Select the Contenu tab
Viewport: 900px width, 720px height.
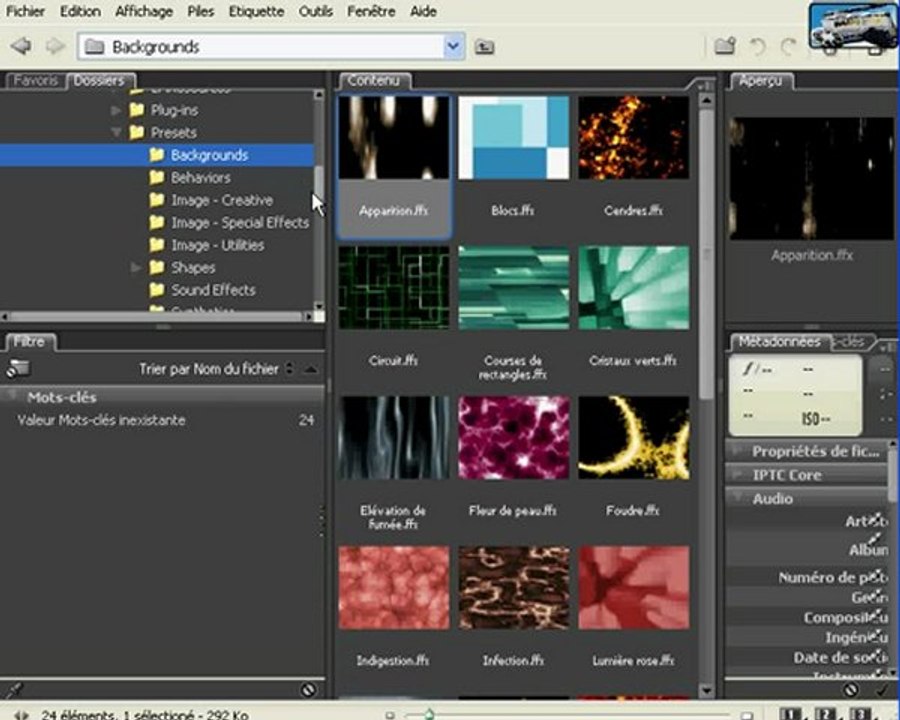(x=374, y=80)
